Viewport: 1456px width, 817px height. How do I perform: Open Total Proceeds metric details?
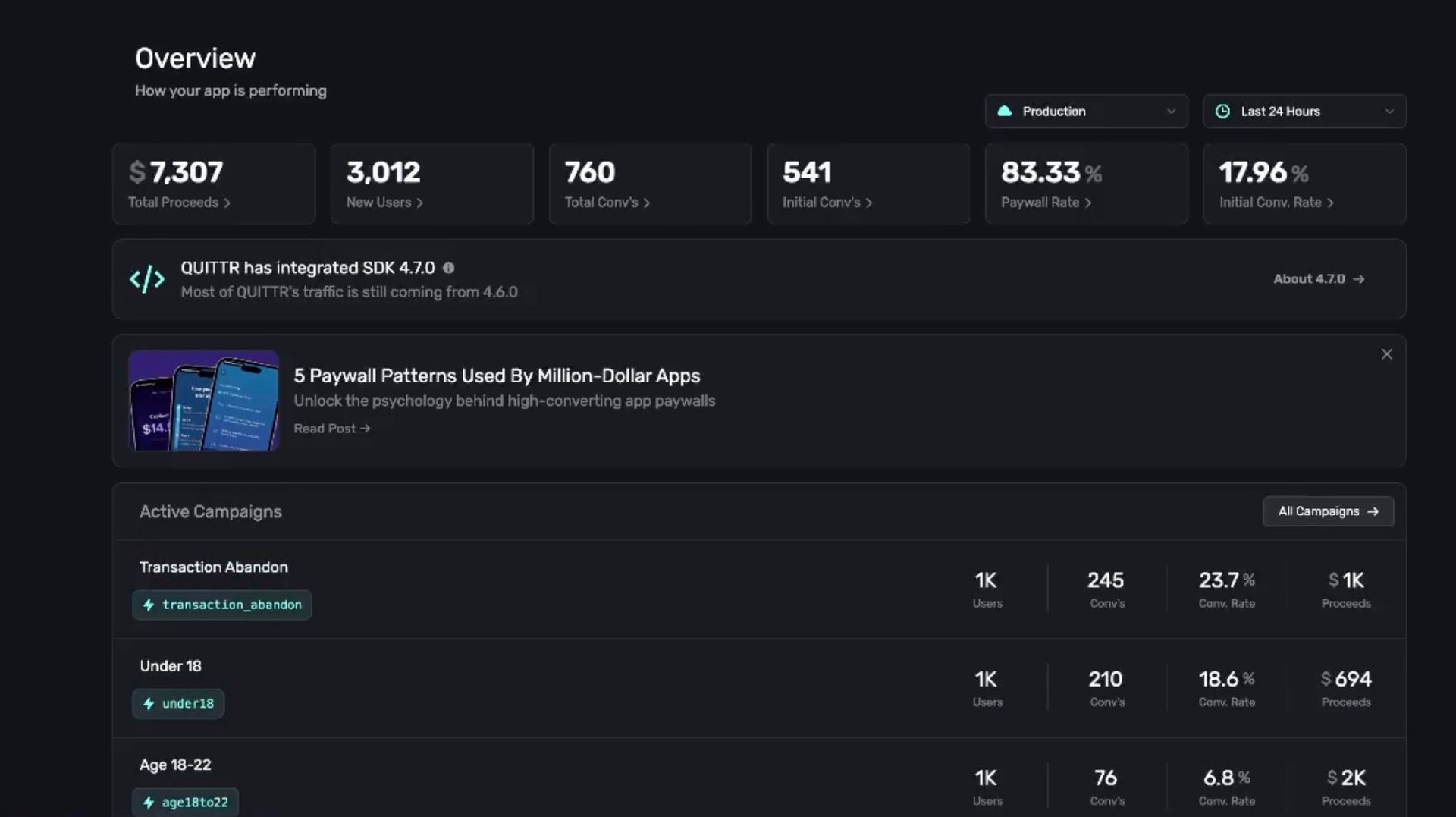click(x=179, y=203)
